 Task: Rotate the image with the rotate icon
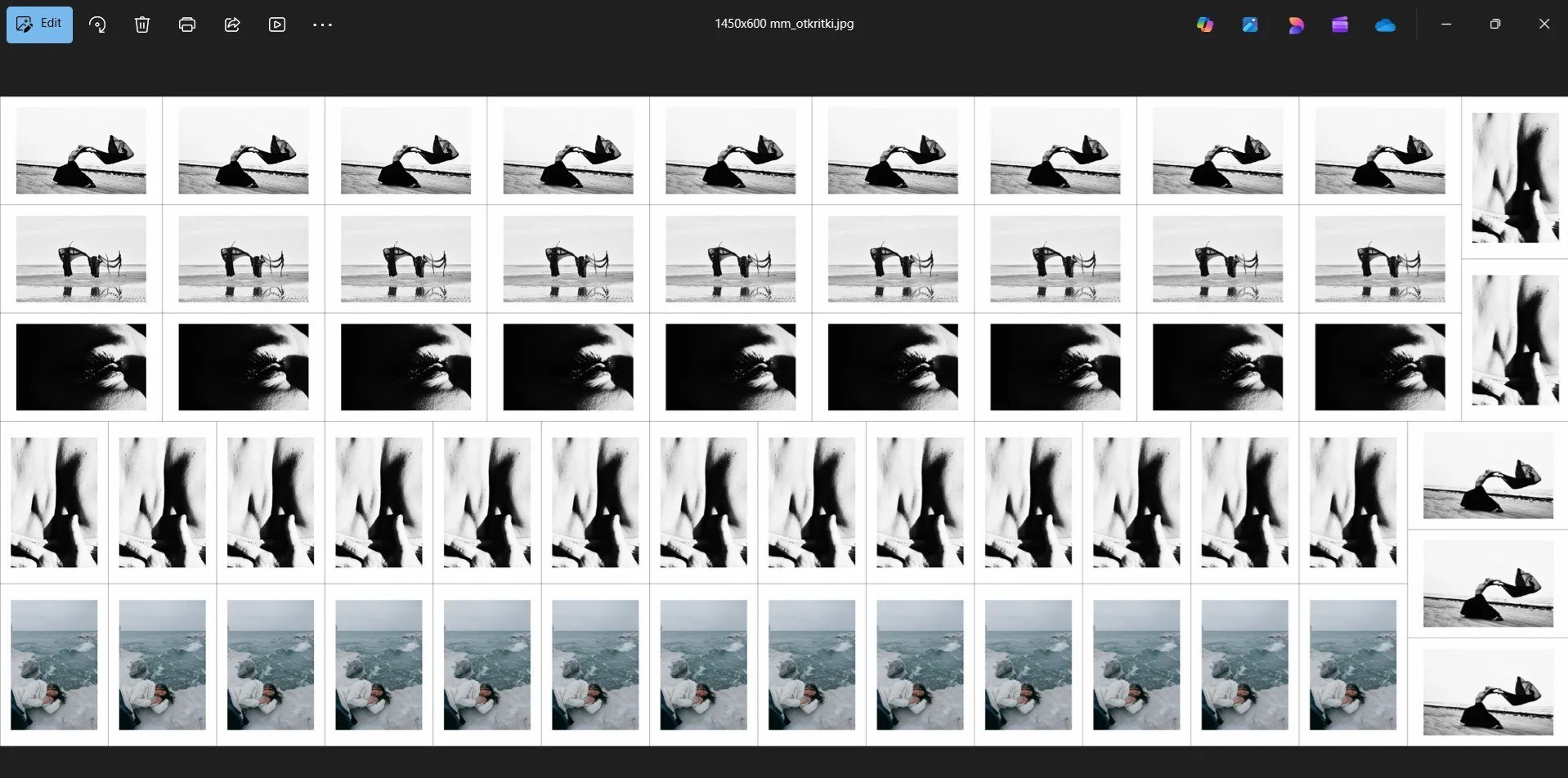(x=97, y=25)
